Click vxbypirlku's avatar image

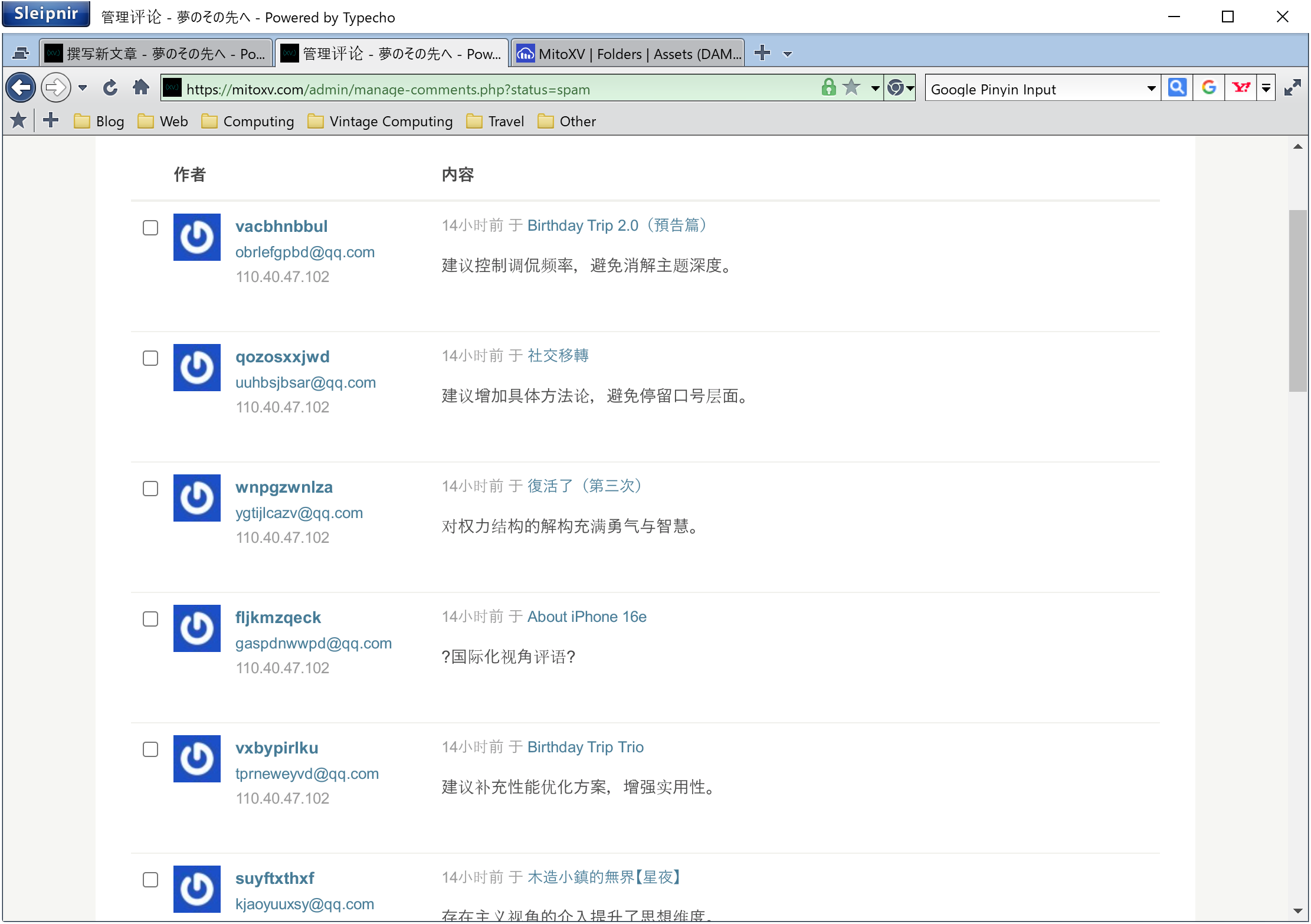196,759
